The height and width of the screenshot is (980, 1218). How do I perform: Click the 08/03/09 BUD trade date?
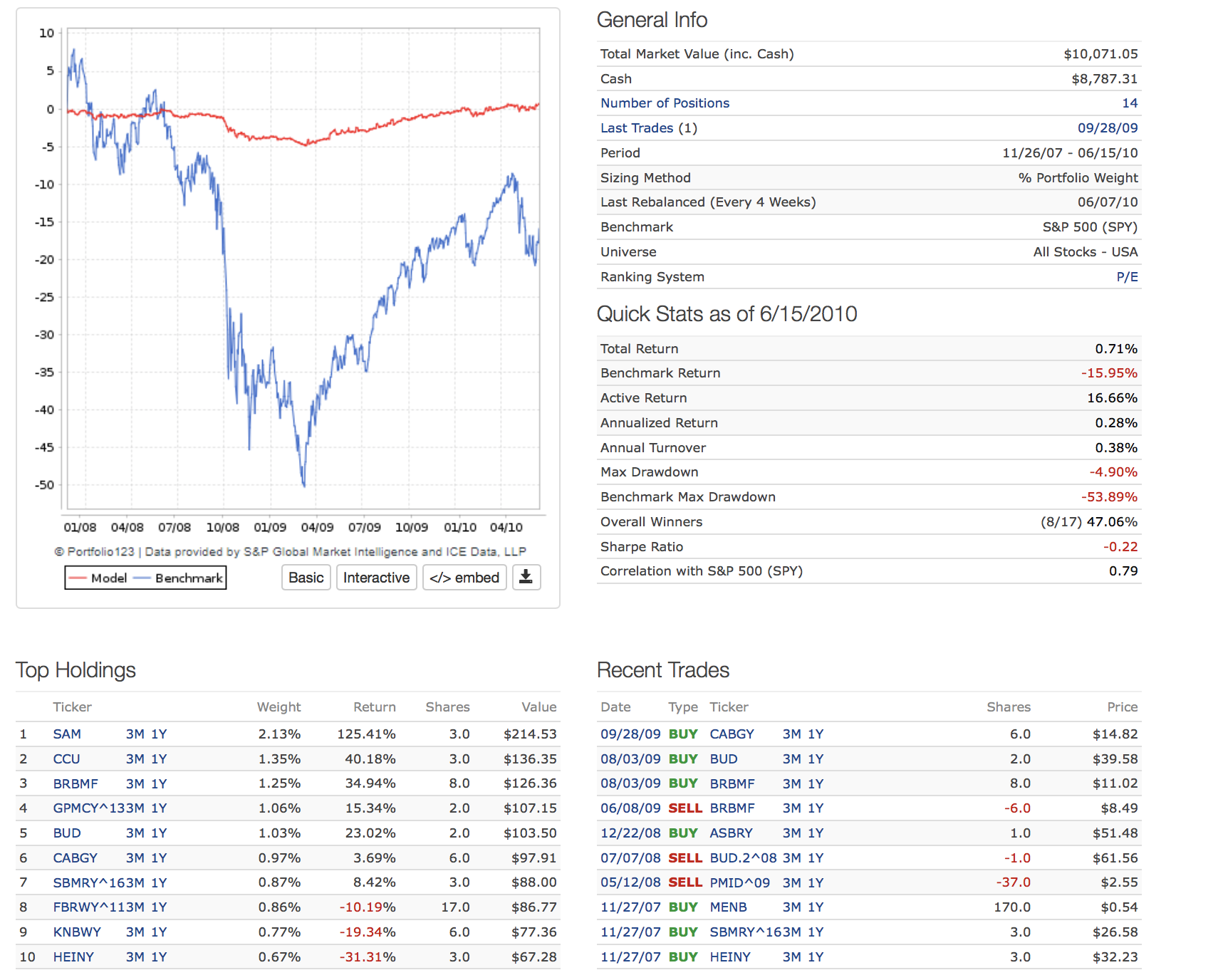[x=630, y=759]
